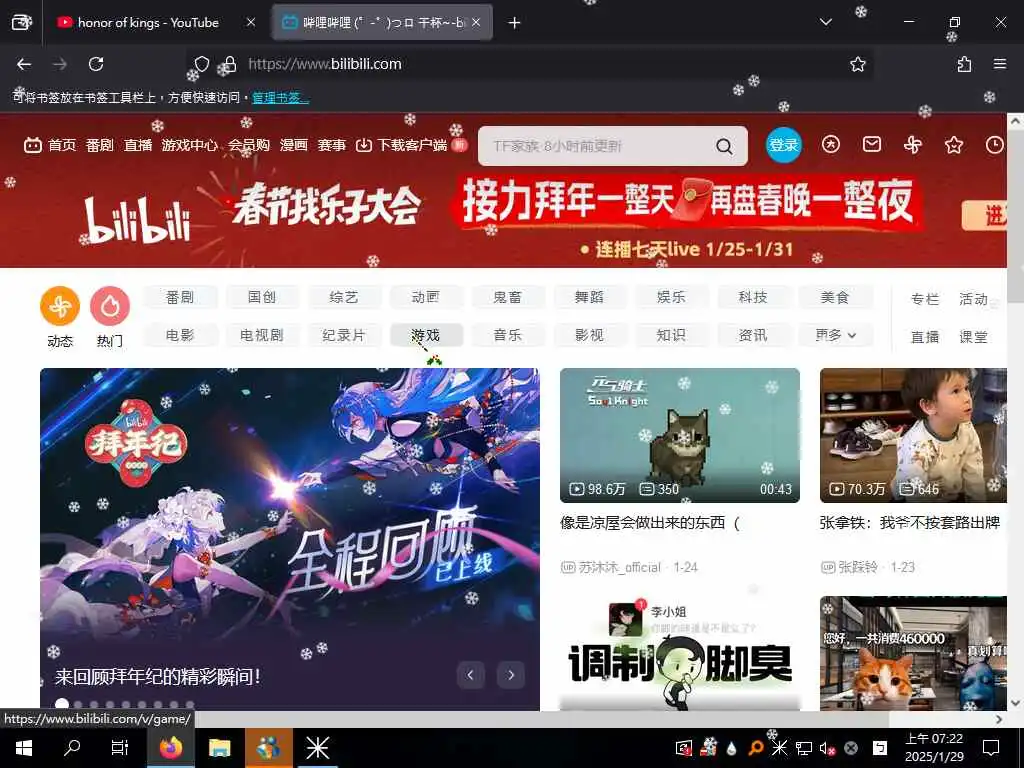Open the Firefox hamburger menu
The image size is (1024, 768).
pyautogui.click(x=1000, y=64)
